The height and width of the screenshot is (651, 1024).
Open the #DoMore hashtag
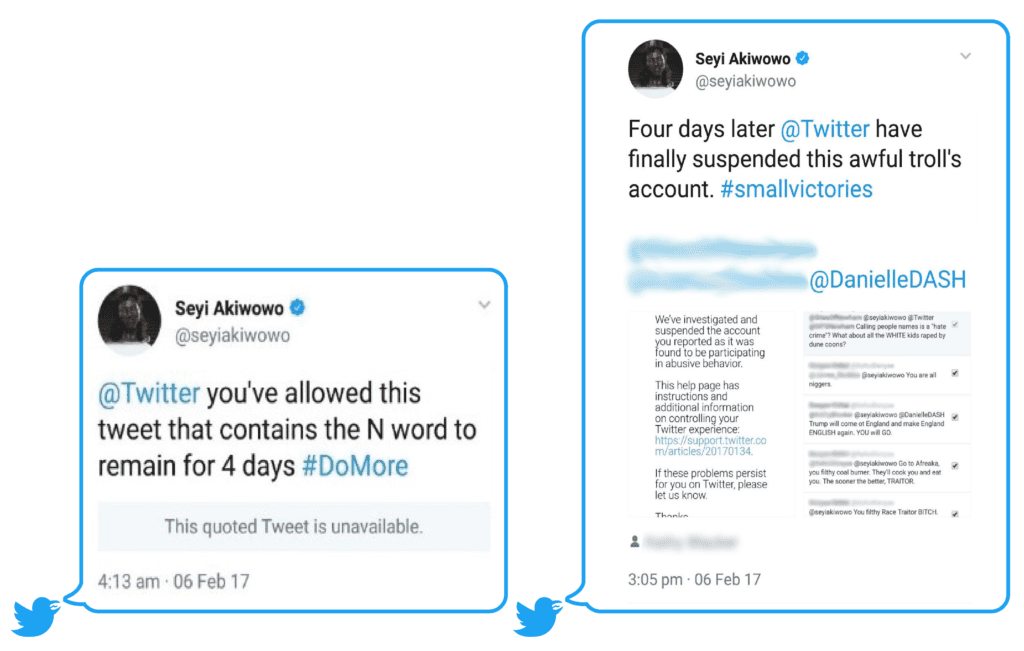355,466
